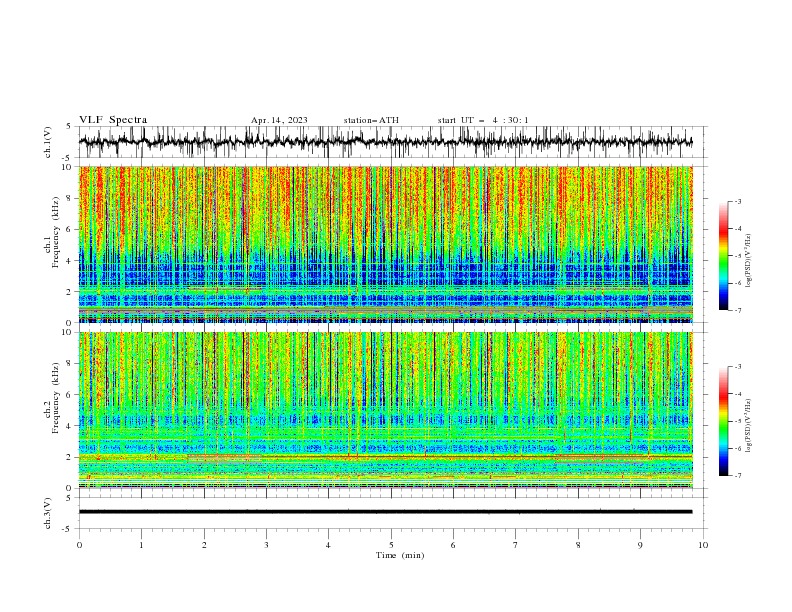Click the "ch.1(V)" waveform axis label
The width and height of the screenshot is (792, 612).
[x=48, y=142]
